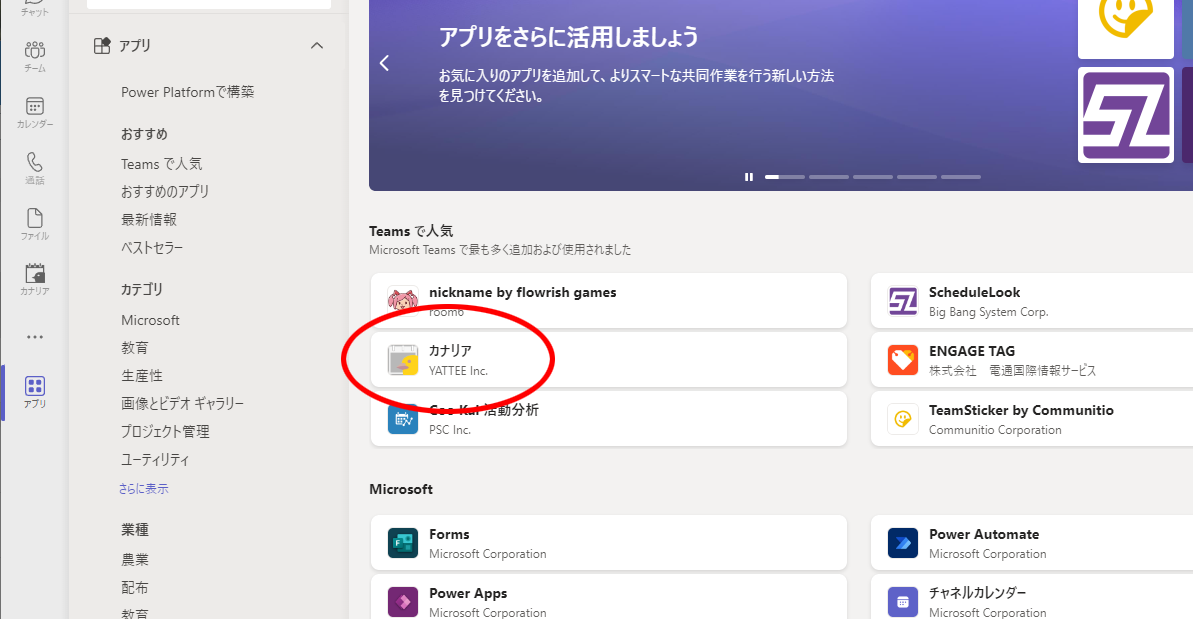Open TeamSticker by Communitio card
1193x619 pixels.
point(1032,418)
